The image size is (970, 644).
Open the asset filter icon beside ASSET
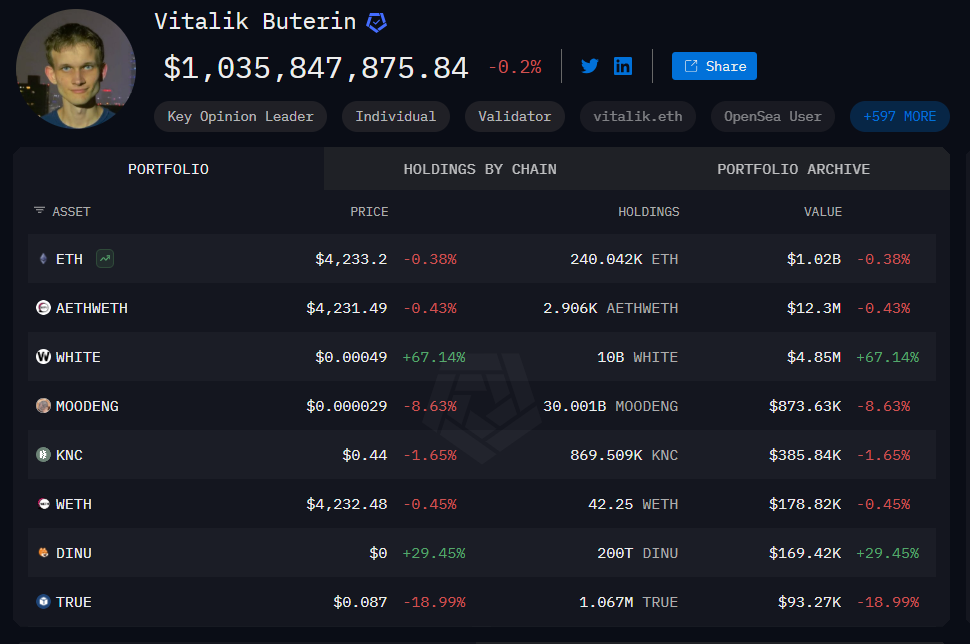(x=39, y=211)
